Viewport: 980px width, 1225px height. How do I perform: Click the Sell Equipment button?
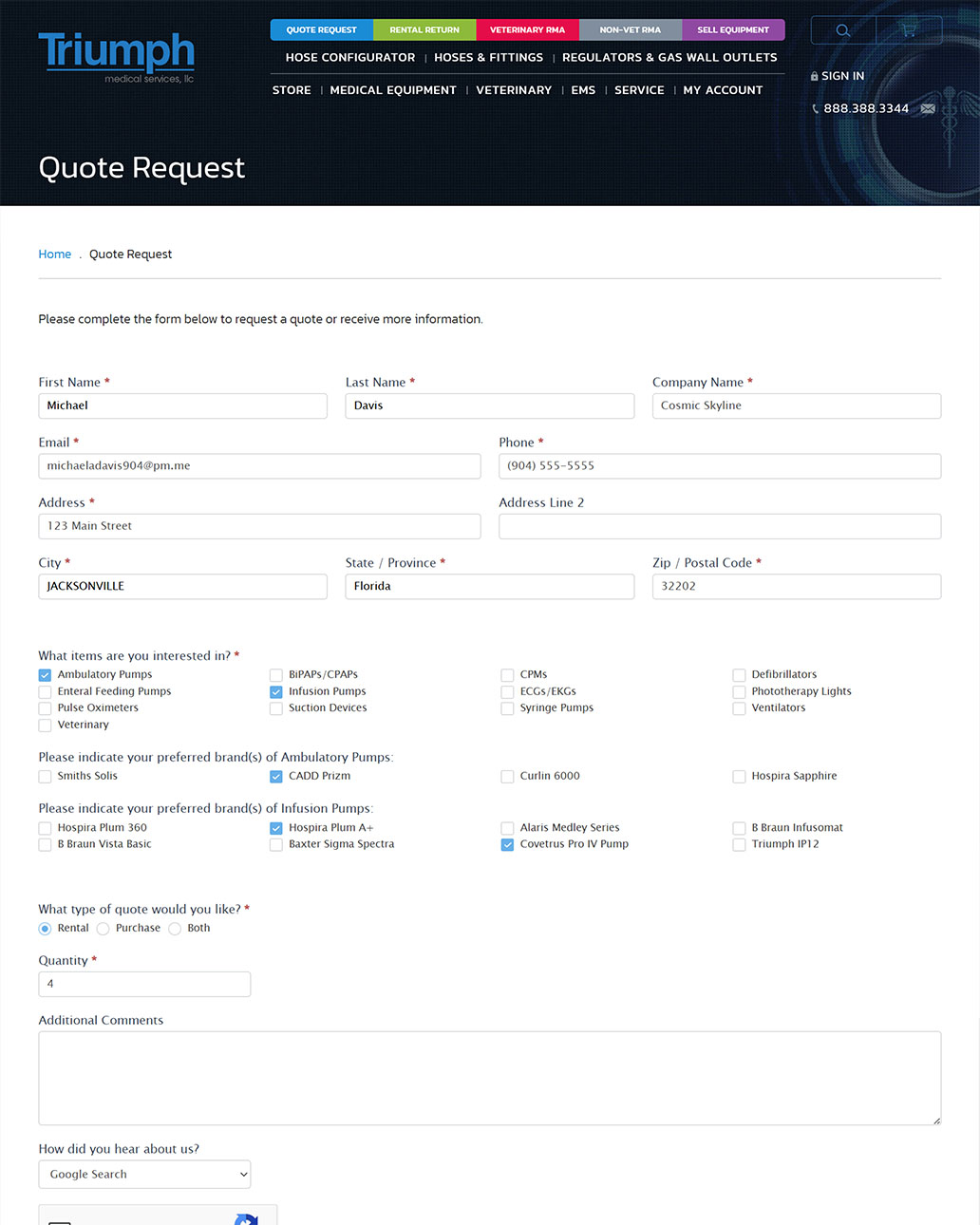click(733, 30)
